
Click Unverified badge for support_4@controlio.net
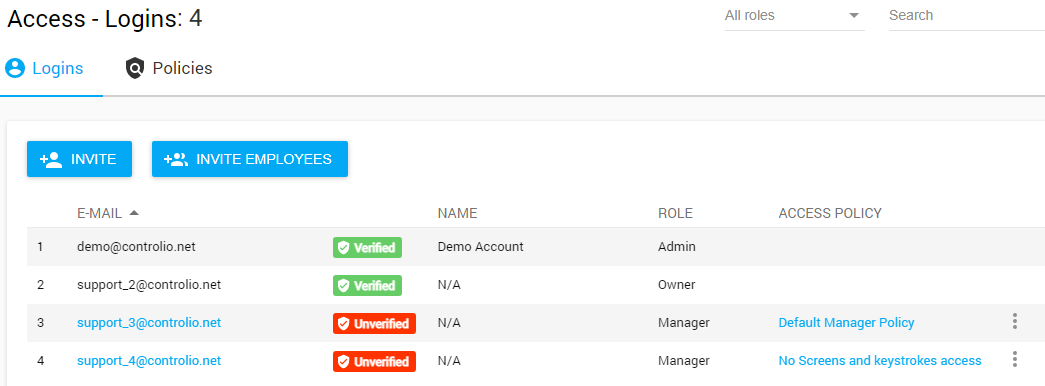374,361
